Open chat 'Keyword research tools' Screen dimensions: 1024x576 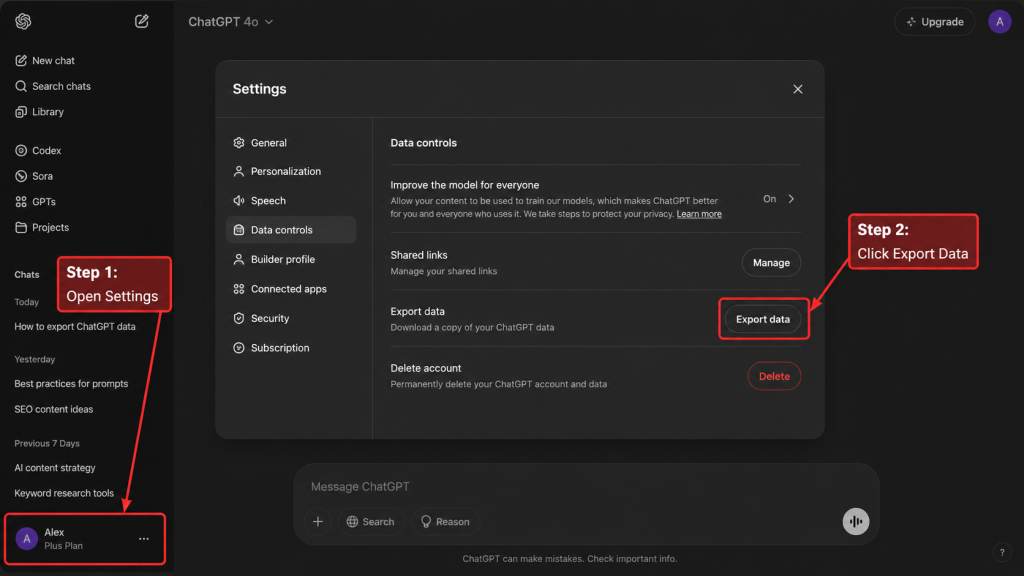(64, 493)
